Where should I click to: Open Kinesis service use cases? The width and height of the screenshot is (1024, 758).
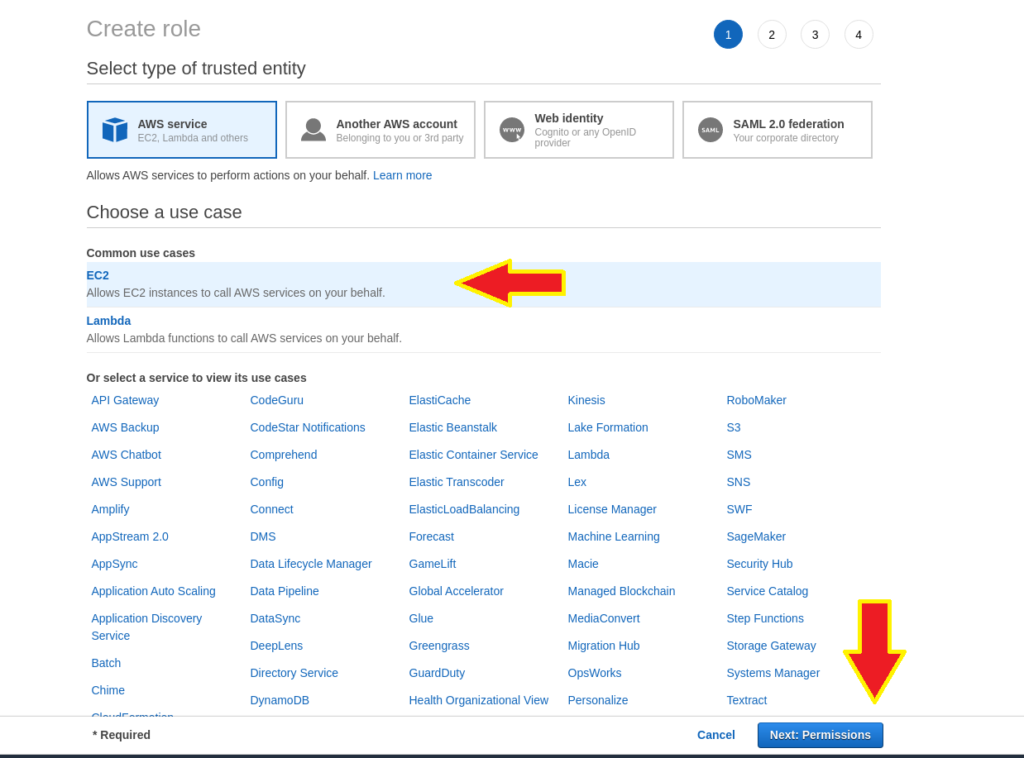(x=586, y=400)
